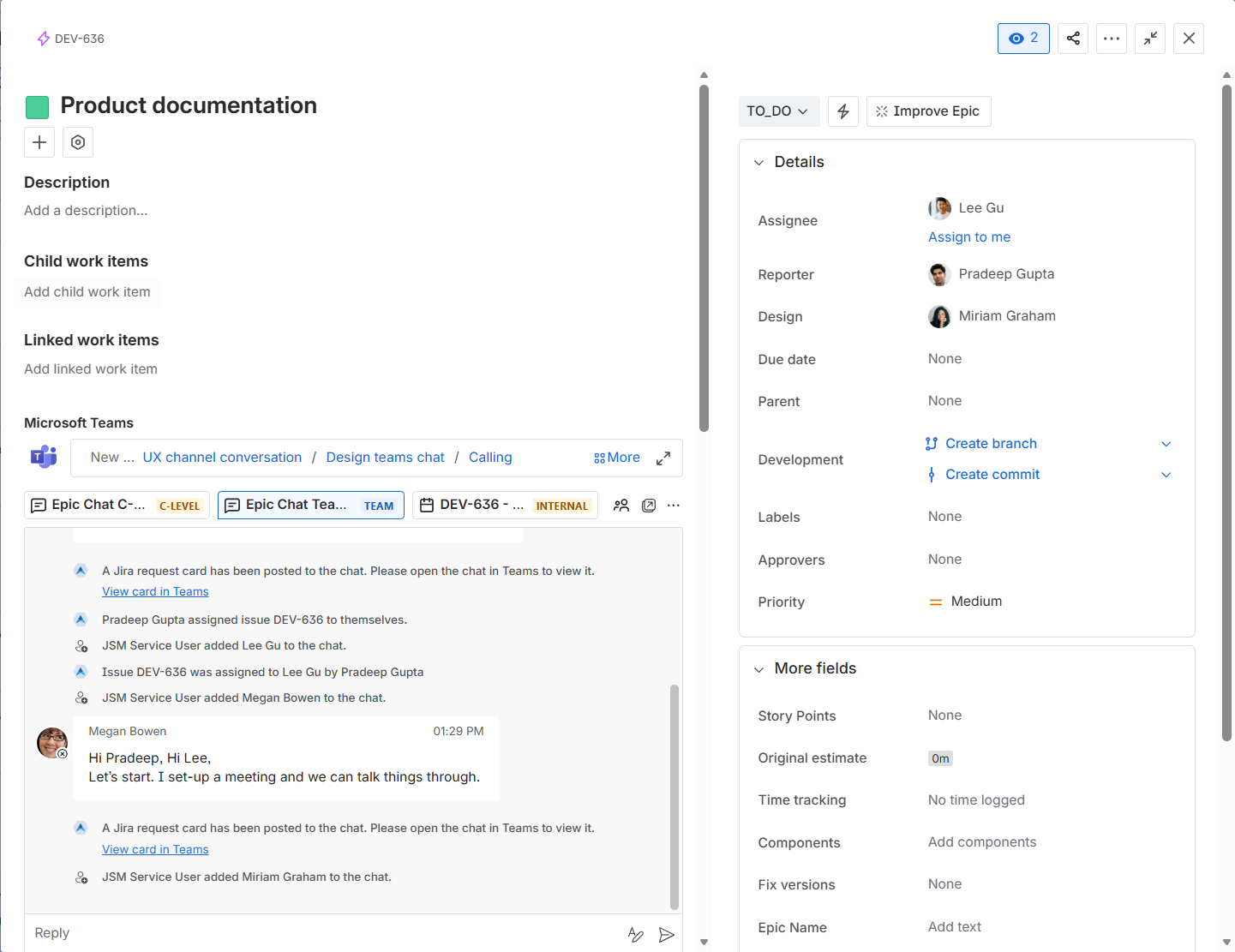Select the DEV-636 INTERNAL tab
Viewport: 1235px width, 952px height.
(x=505, y=506)
